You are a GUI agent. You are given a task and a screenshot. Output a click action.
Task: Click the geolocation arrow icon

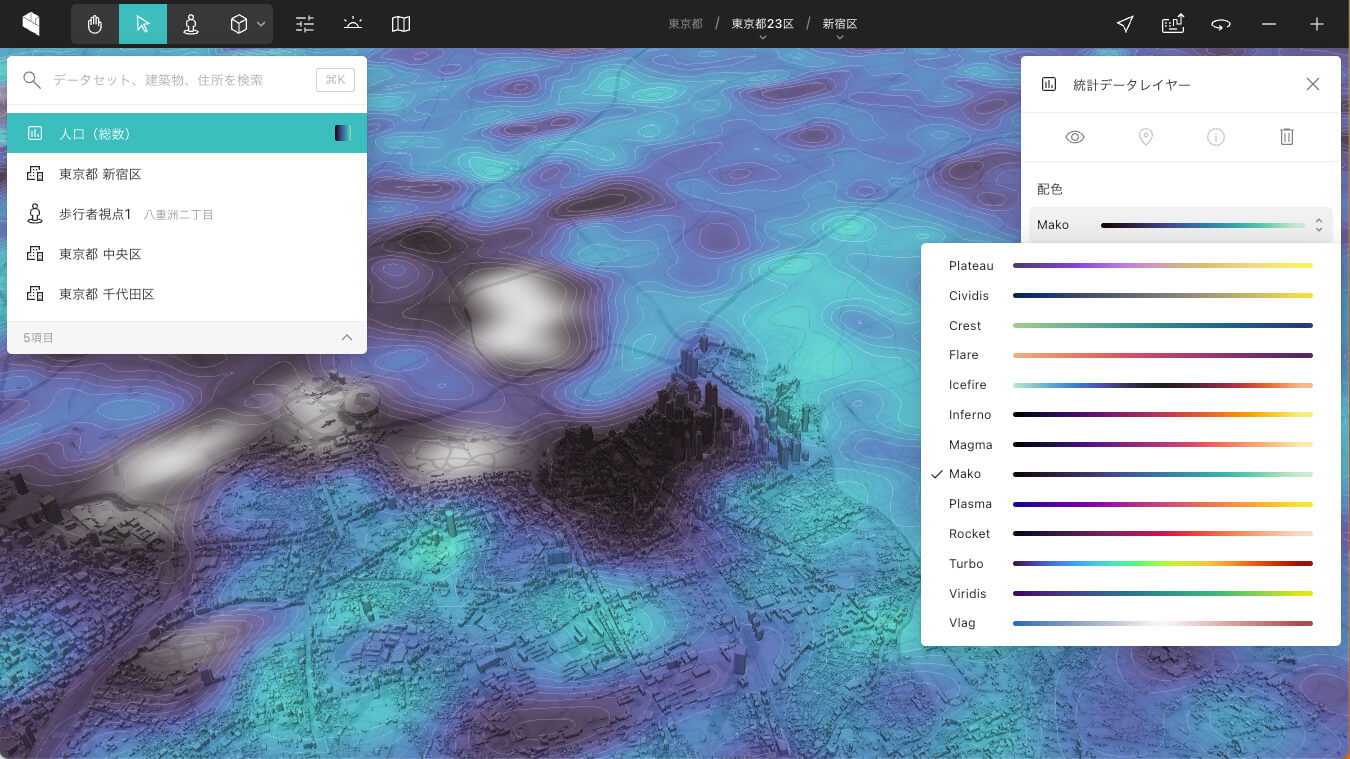1125,24
